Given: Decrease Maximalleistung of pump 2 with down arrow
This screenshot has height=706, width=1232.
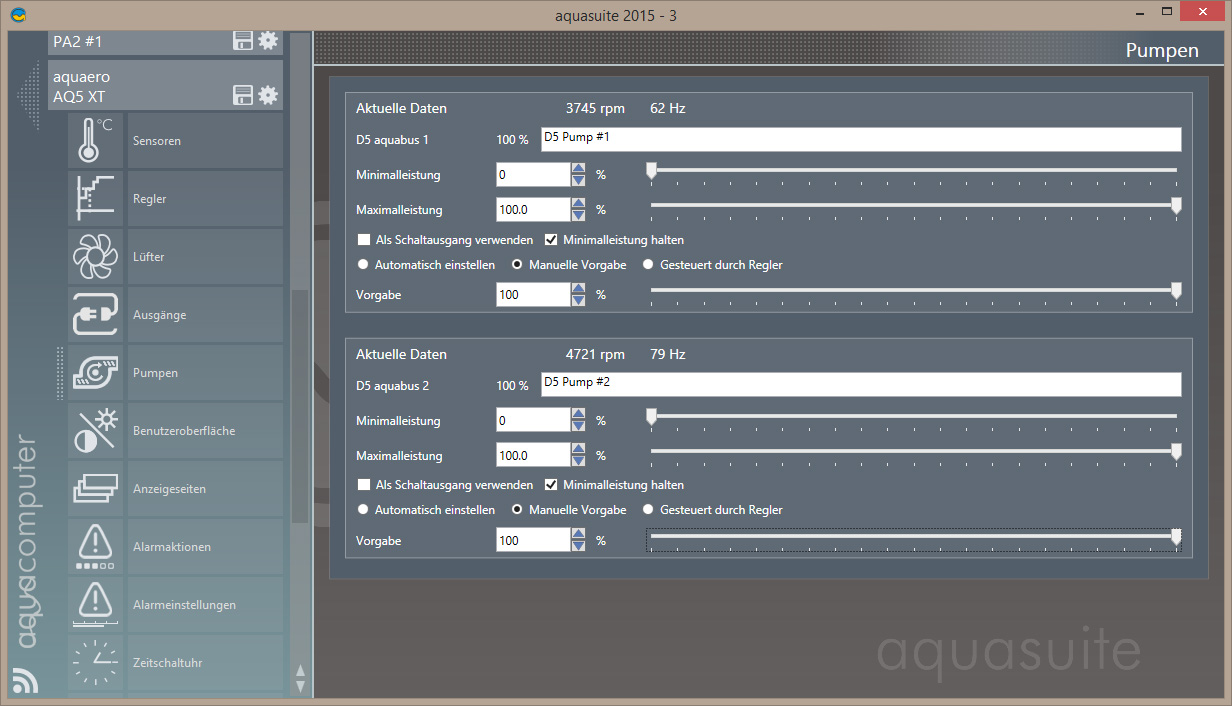Looking at the screenshot, I should pyautogui.click(x=578, y=461).
